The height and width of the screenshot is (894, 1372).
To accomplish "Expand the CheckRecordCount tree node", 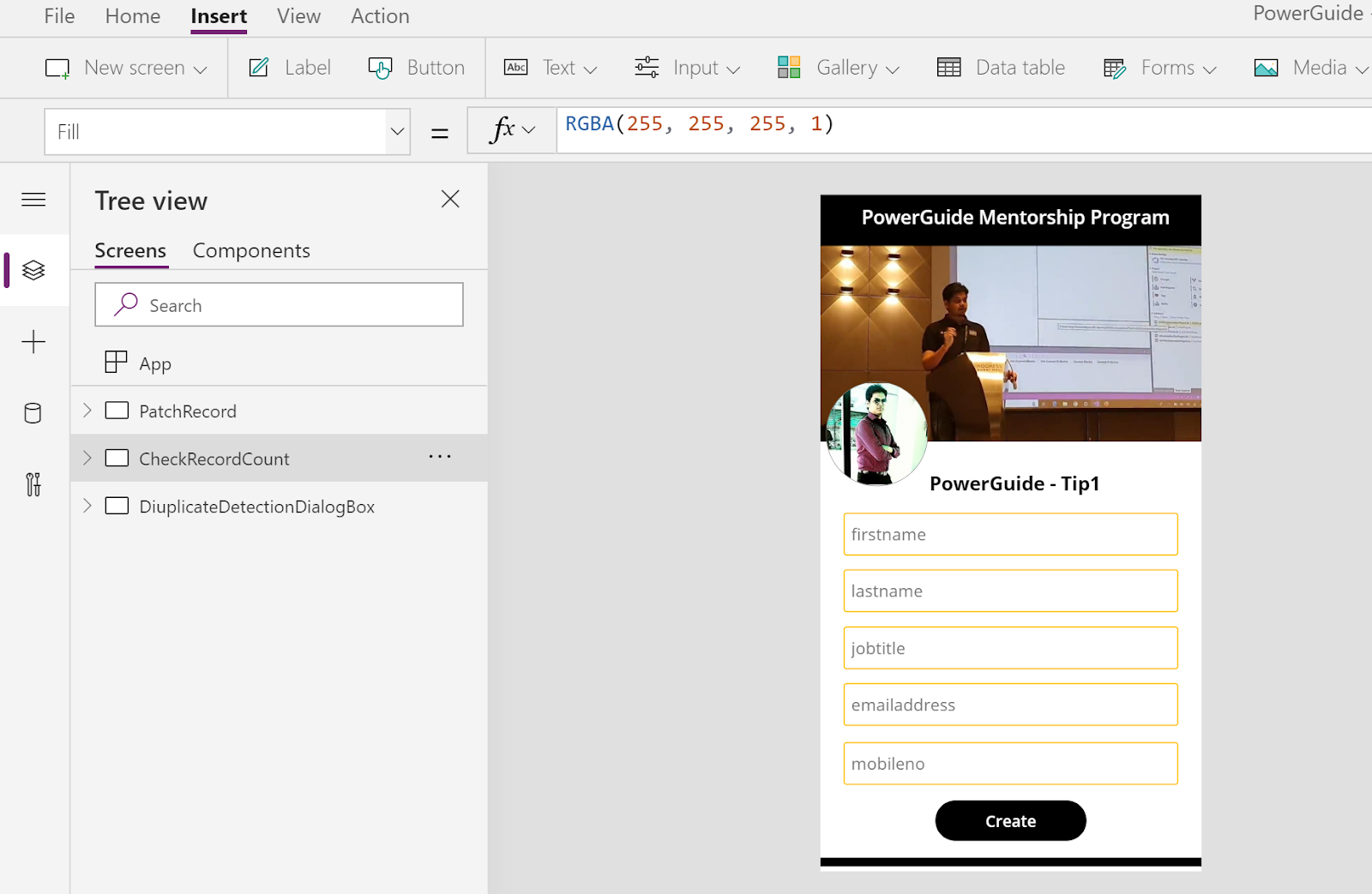I will 87,458.
